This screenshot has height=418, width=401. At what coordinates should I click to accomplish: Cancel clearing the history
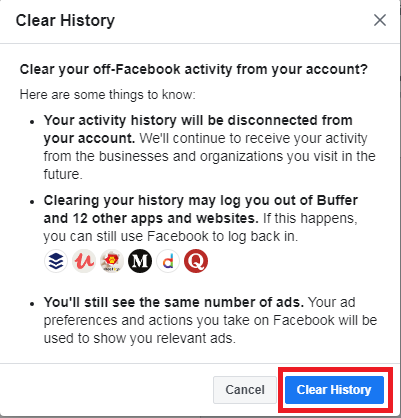(x=245, y=390)
